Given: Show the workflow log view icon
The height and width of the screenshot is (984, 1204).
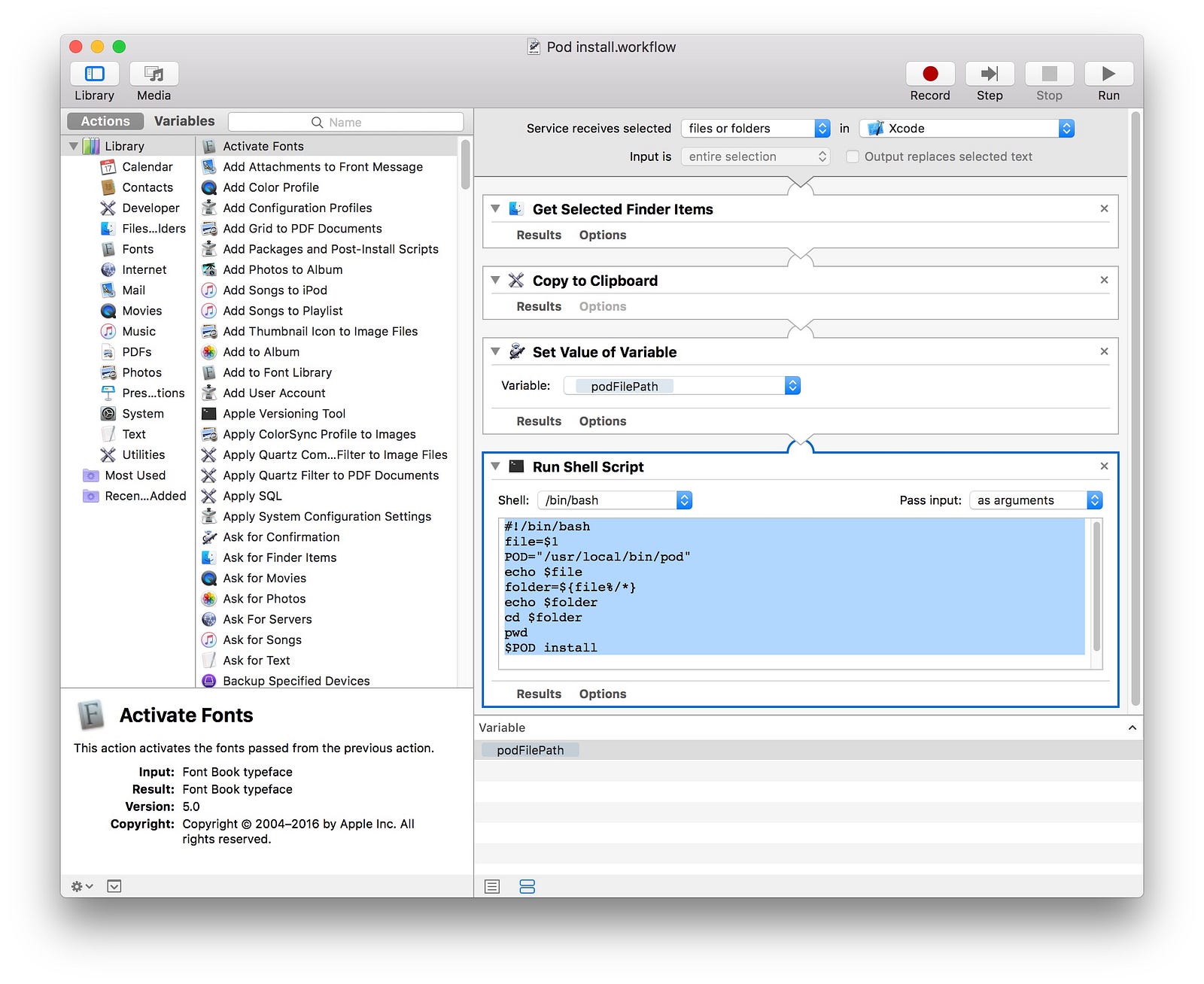Looking at the screenshot, I should 492,886.
